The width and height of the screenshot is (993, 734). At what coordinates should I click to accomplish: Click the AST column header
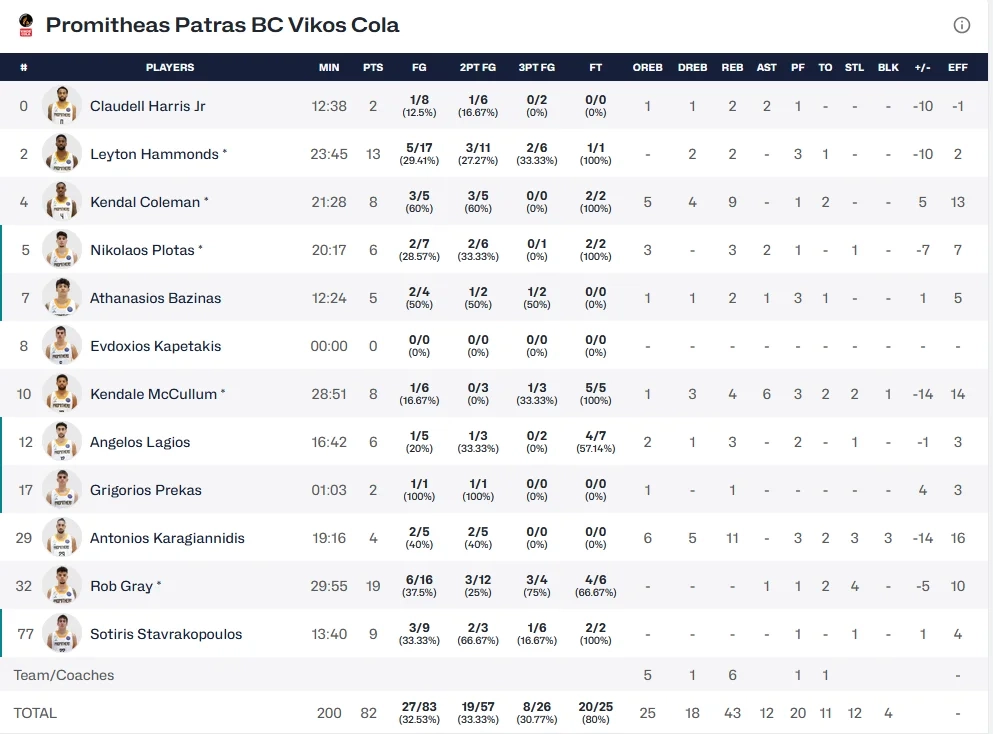(x=767, y=68)
